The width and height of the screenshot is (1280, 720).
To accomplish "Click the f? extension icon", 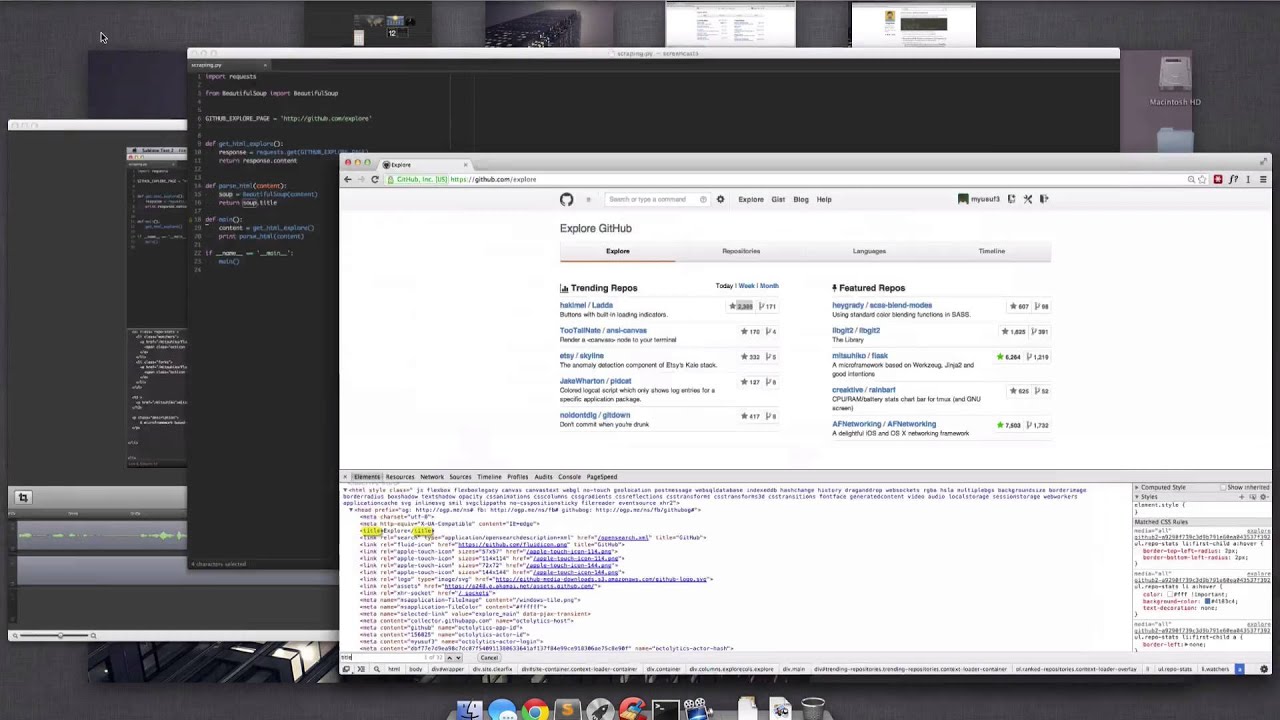I will click(x=1233, y=179).
